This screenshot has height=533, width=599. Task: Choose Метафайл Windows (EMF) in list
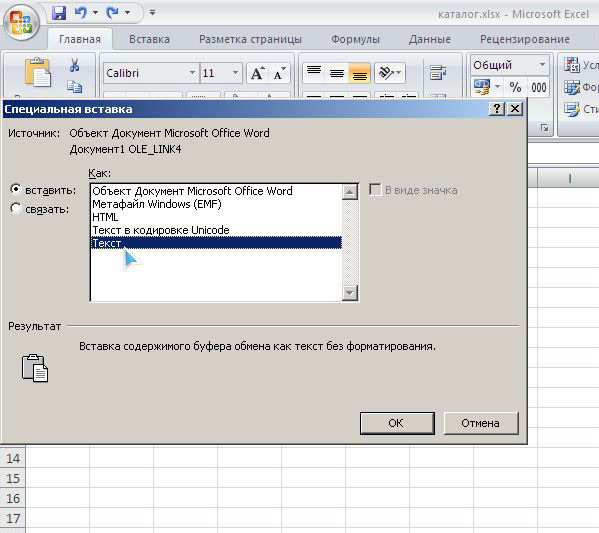(216, 204)
